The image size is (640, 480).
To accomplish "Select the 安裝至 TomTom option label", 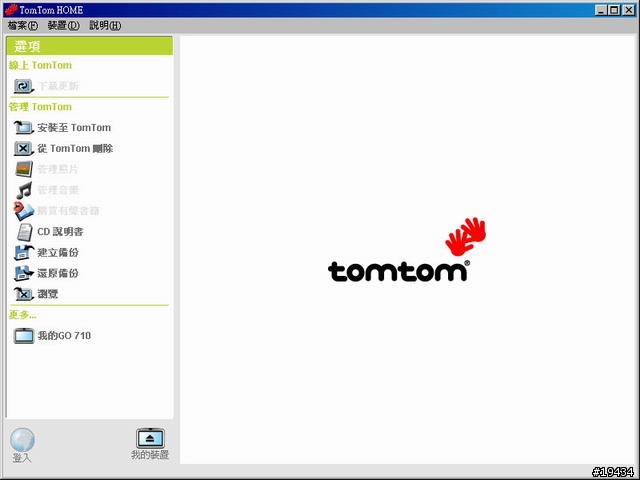I will coord(74,128).
